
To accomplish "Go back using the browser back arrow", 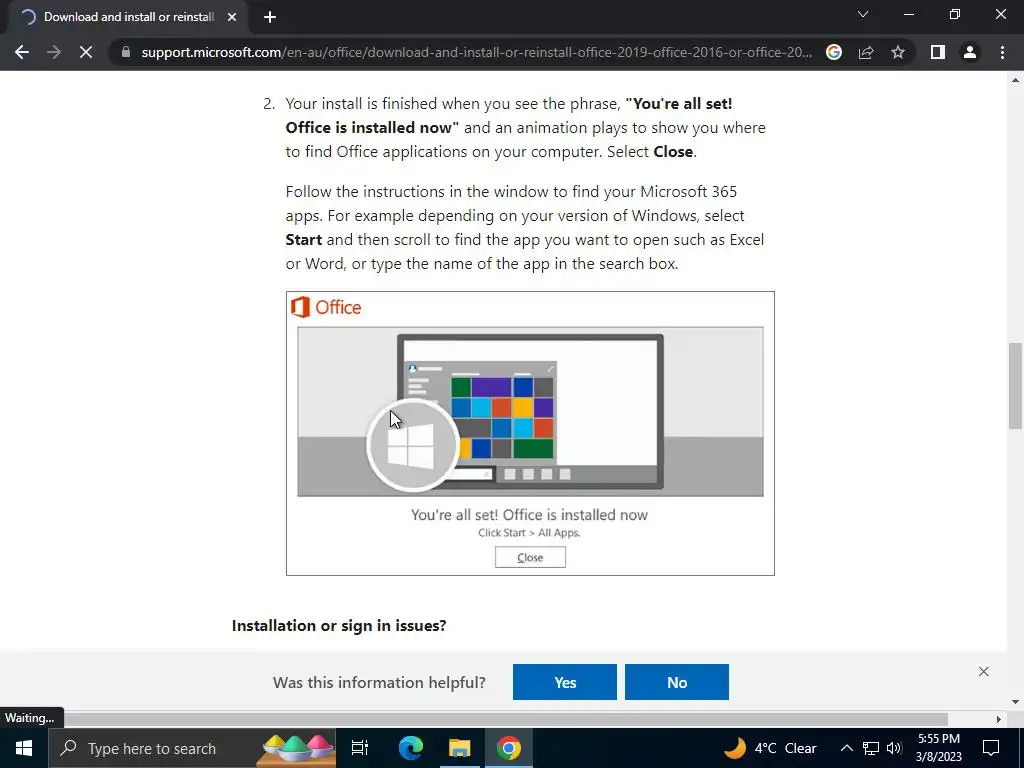I will pos(22,52).
